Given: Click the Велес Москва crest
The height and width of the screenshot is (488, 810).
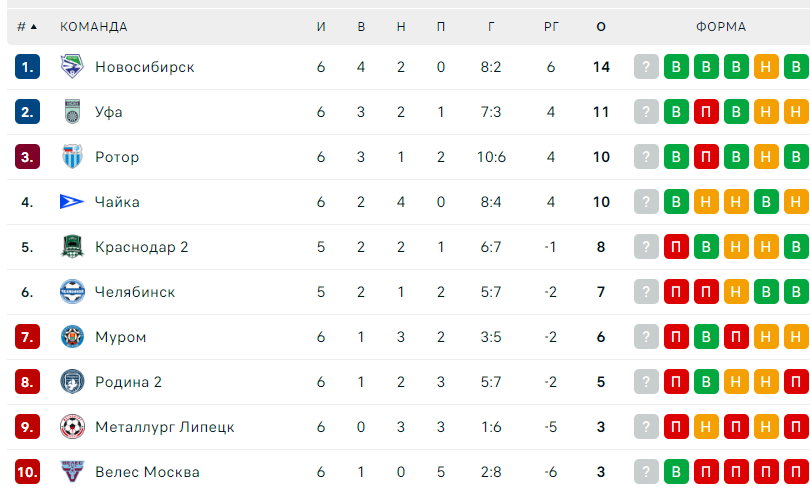Looking at the screenshot, I should [72, 471].
